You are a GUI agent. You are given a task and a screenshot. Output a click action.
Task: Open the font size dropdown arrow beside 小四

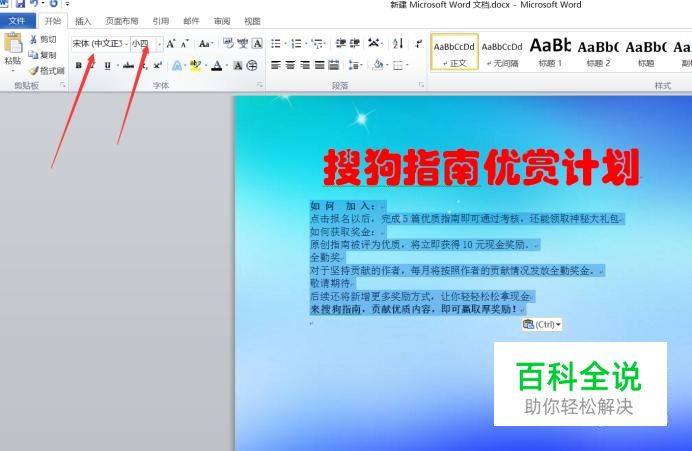(x=159, y=44)
